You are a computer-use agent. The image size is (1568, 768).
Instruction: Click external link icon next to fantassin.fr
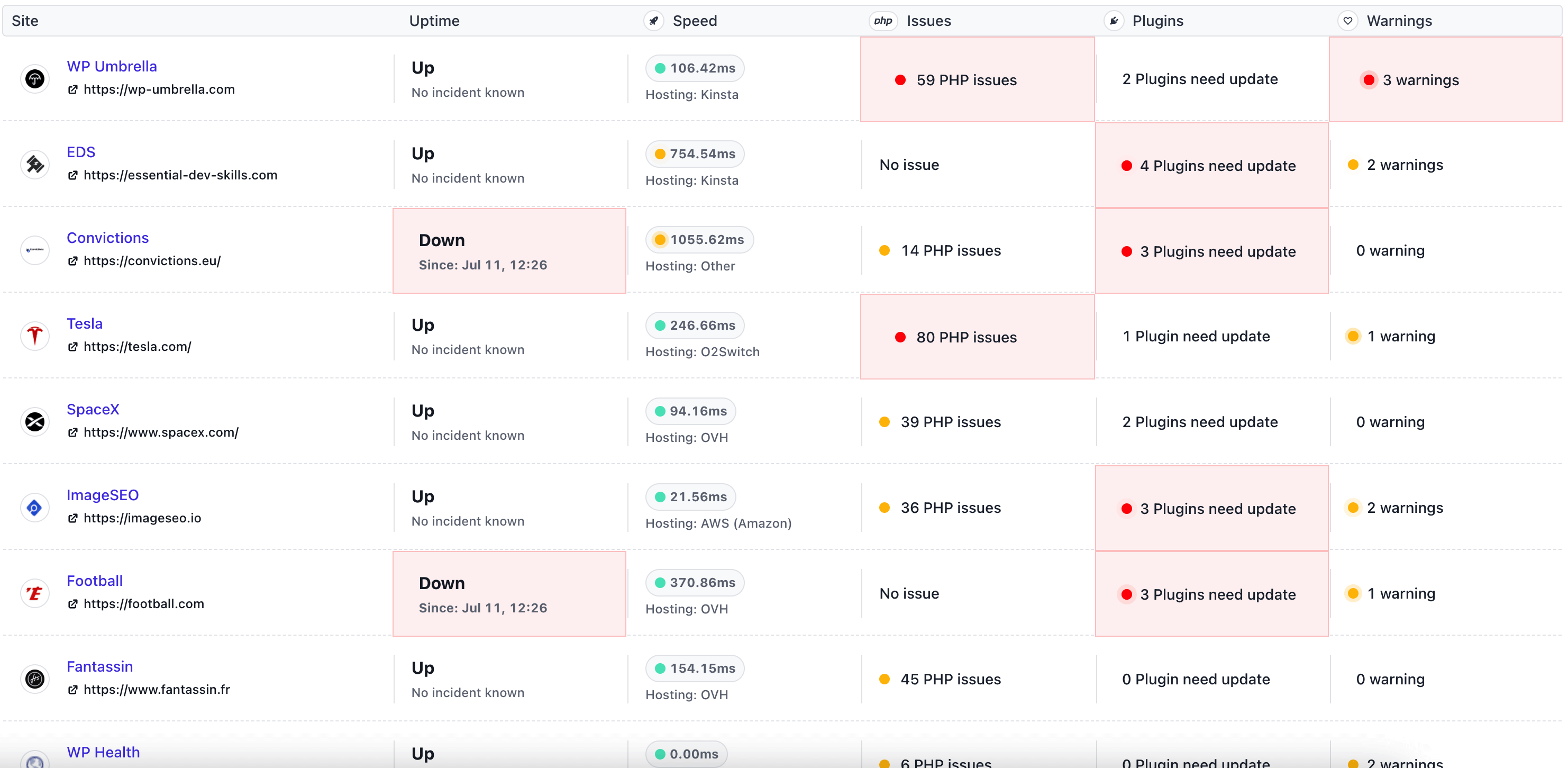72,690
